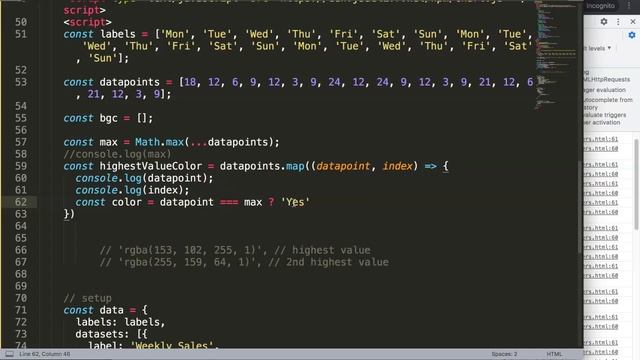This screenshot has width=640, height=360.
Task: Click the '// highest value' comment
Action: [x=322, y=250]
